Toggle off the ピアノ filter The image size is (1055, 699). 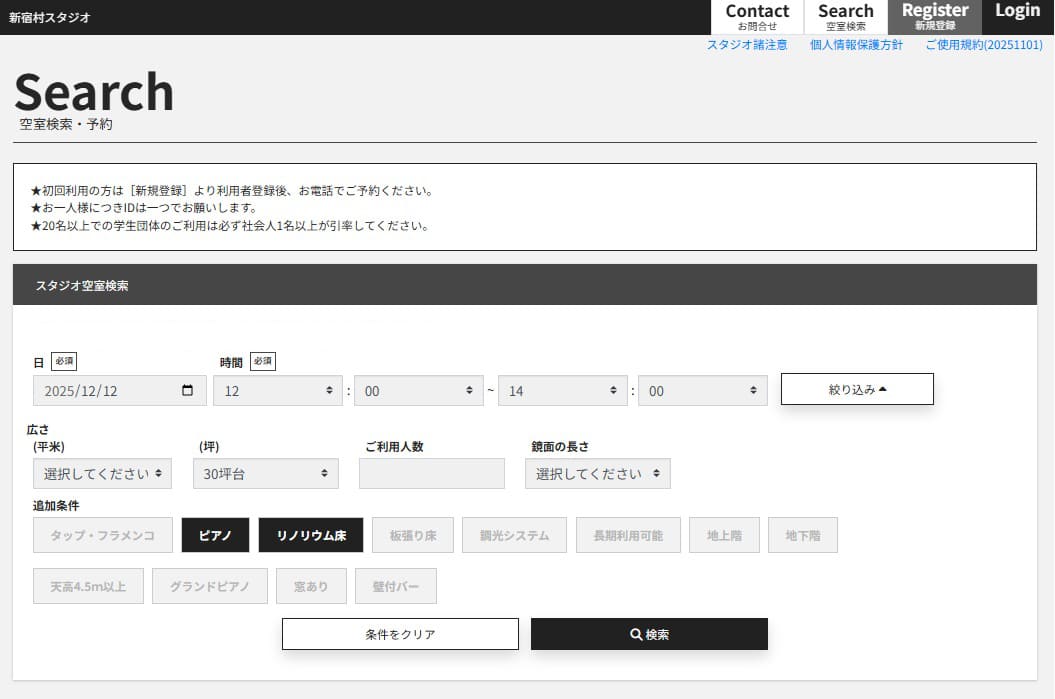pyautogui.click(x=215, y=535)
